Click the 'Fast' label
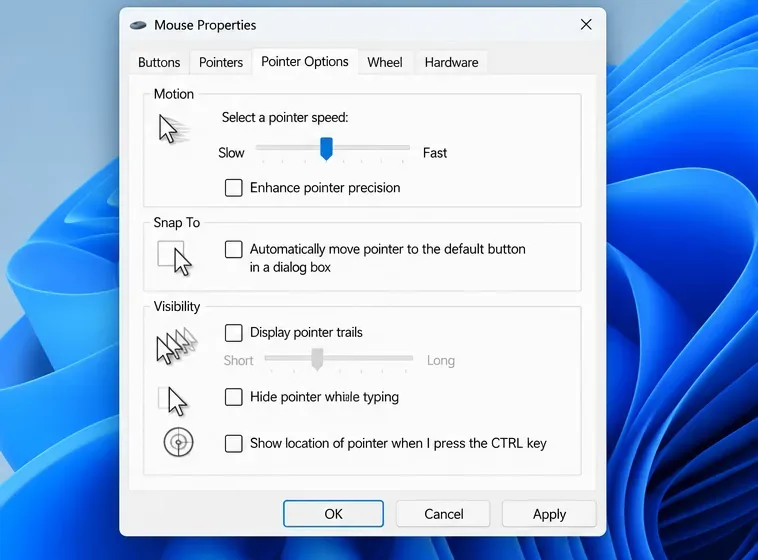Screen dimensions: 758x560 [435, 153]
